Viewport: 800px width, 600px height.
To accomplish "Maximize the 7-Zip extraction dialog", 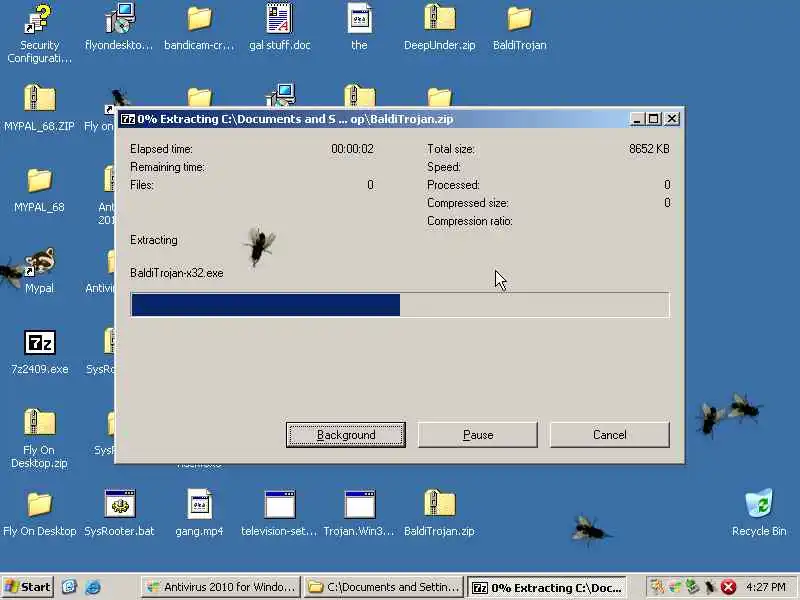I will click(654, 119).
